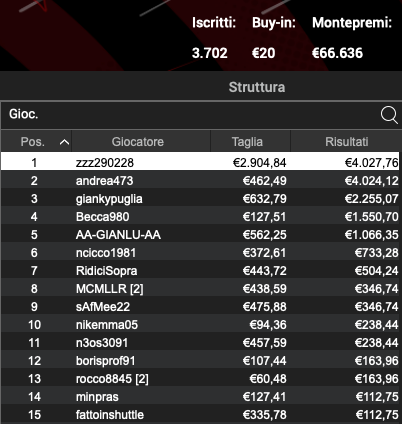Select player andrea473 row
Image resolution: width=402 pixels, height=424 pixels.
pos(200,180)
